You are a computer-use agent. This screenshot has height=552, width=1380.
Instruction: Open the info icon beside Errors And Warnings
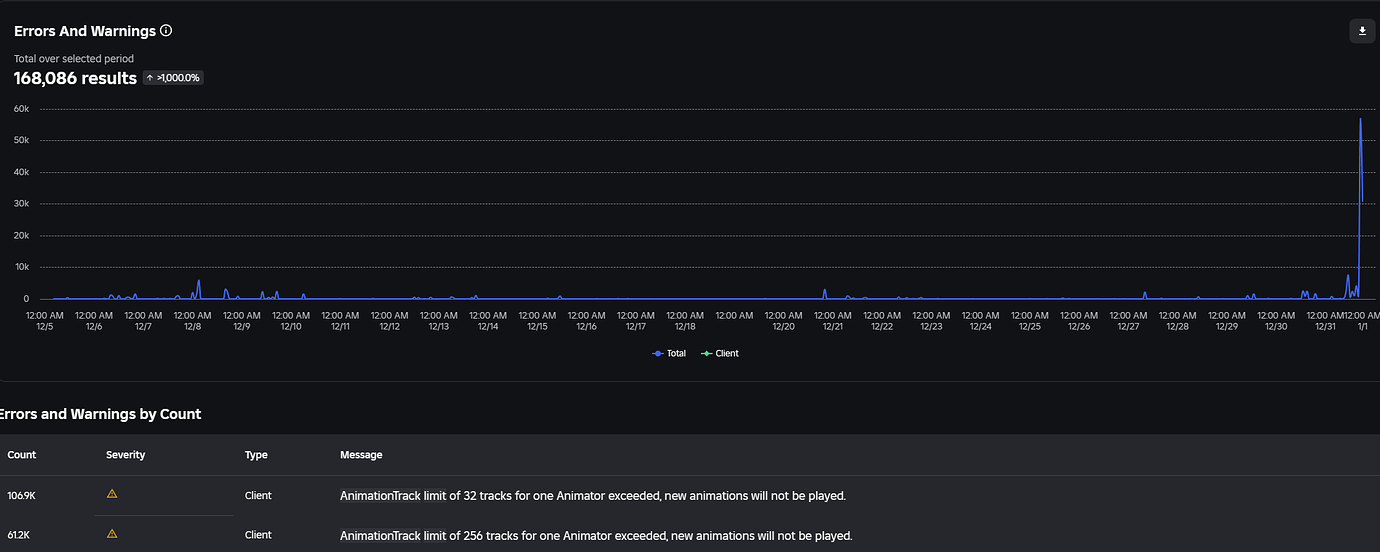tap(166, 31)
